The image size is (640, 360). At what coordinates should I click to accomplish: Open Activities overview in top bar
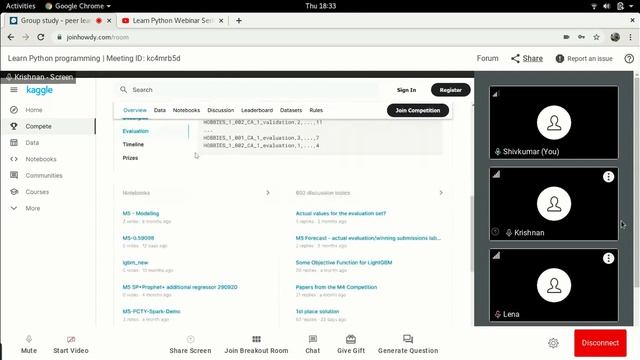pyautogui.click(x=20, y=6)
